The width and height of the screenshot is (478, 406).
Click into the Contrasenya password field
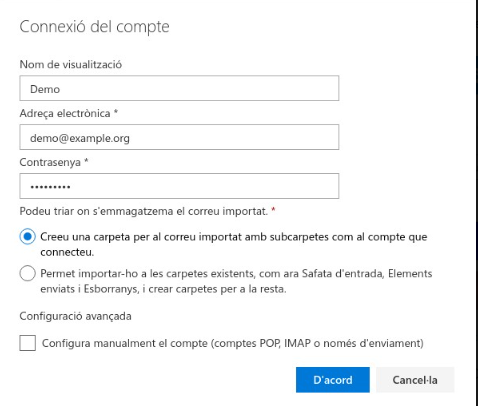tap(179, 186)
